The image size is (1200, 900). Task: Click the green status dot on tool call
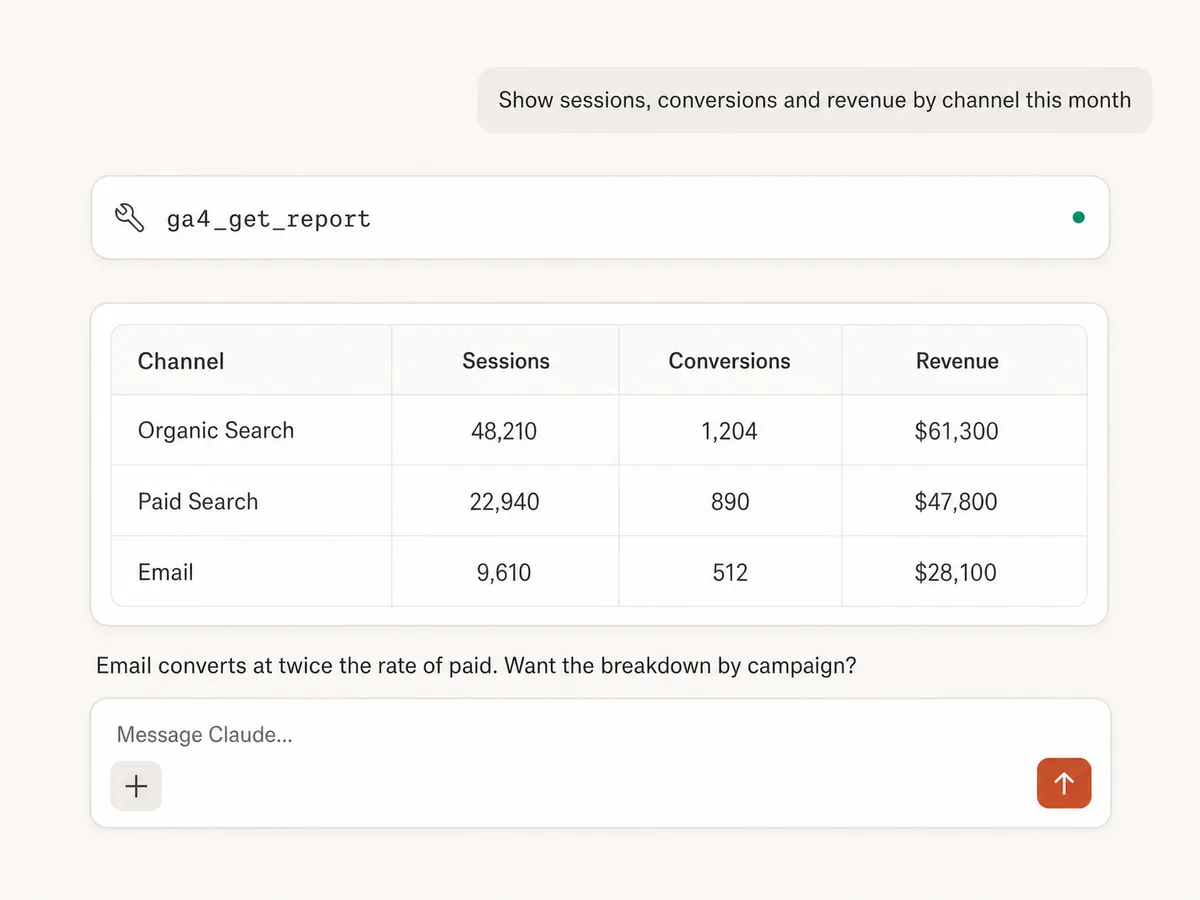pos(1078,217)
